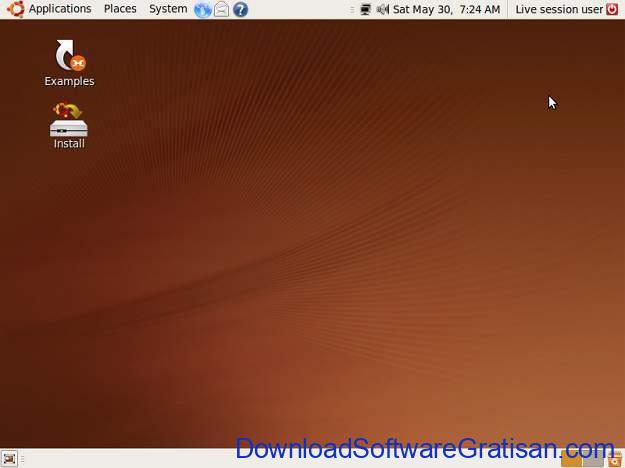The width and height of the screenshot is (625, 468).
Task: Click the Ubuntu logo on the top panel
Action: point(15,9)
